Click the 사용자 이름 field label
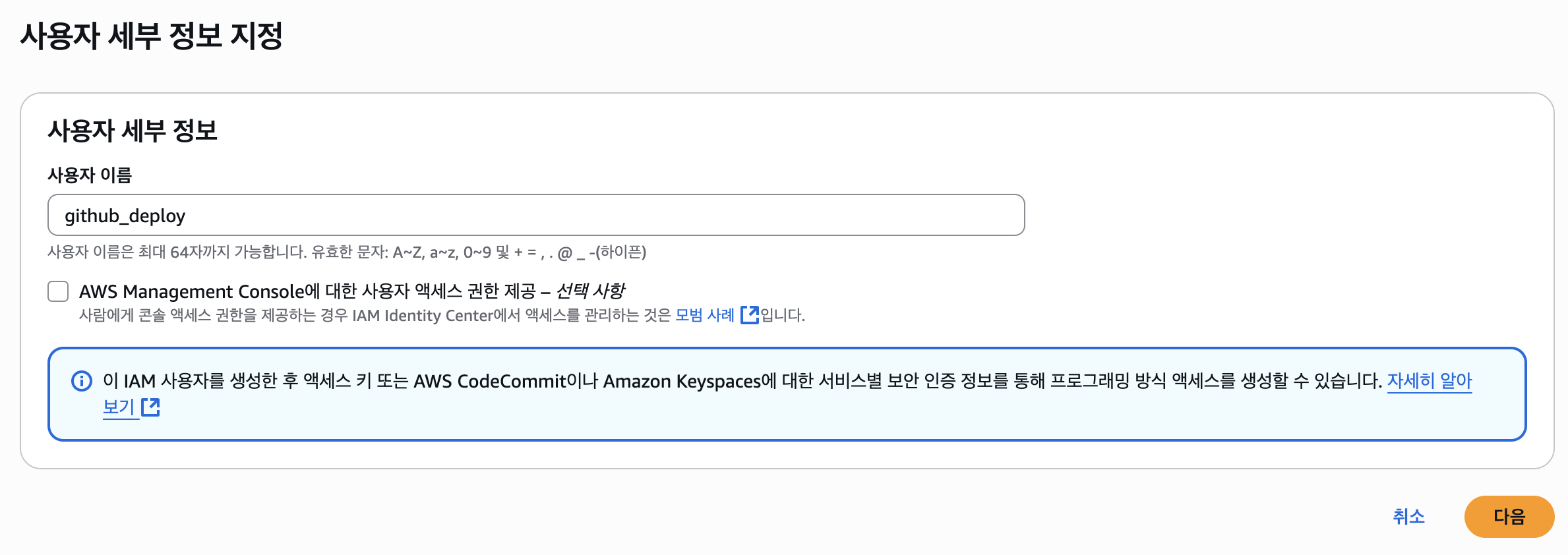This screenshot has width=1568, height=555. [90, 175]
